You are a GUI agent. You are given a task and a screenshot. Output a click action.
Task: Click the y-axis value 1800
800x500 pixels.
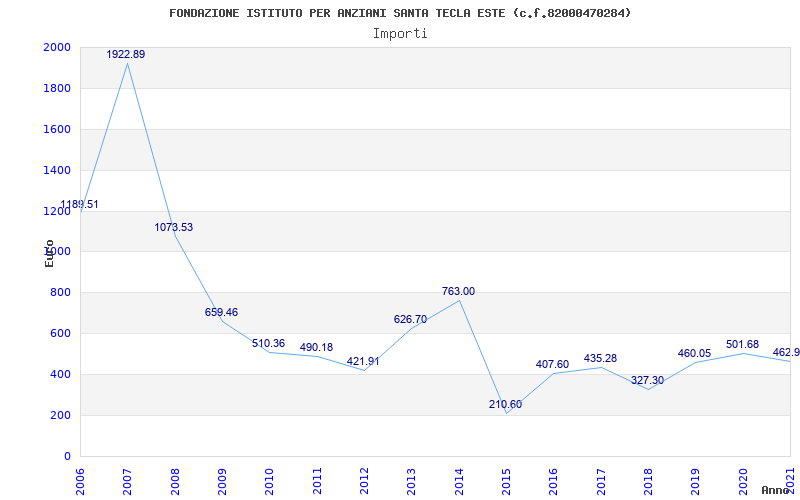coord(57,88)
